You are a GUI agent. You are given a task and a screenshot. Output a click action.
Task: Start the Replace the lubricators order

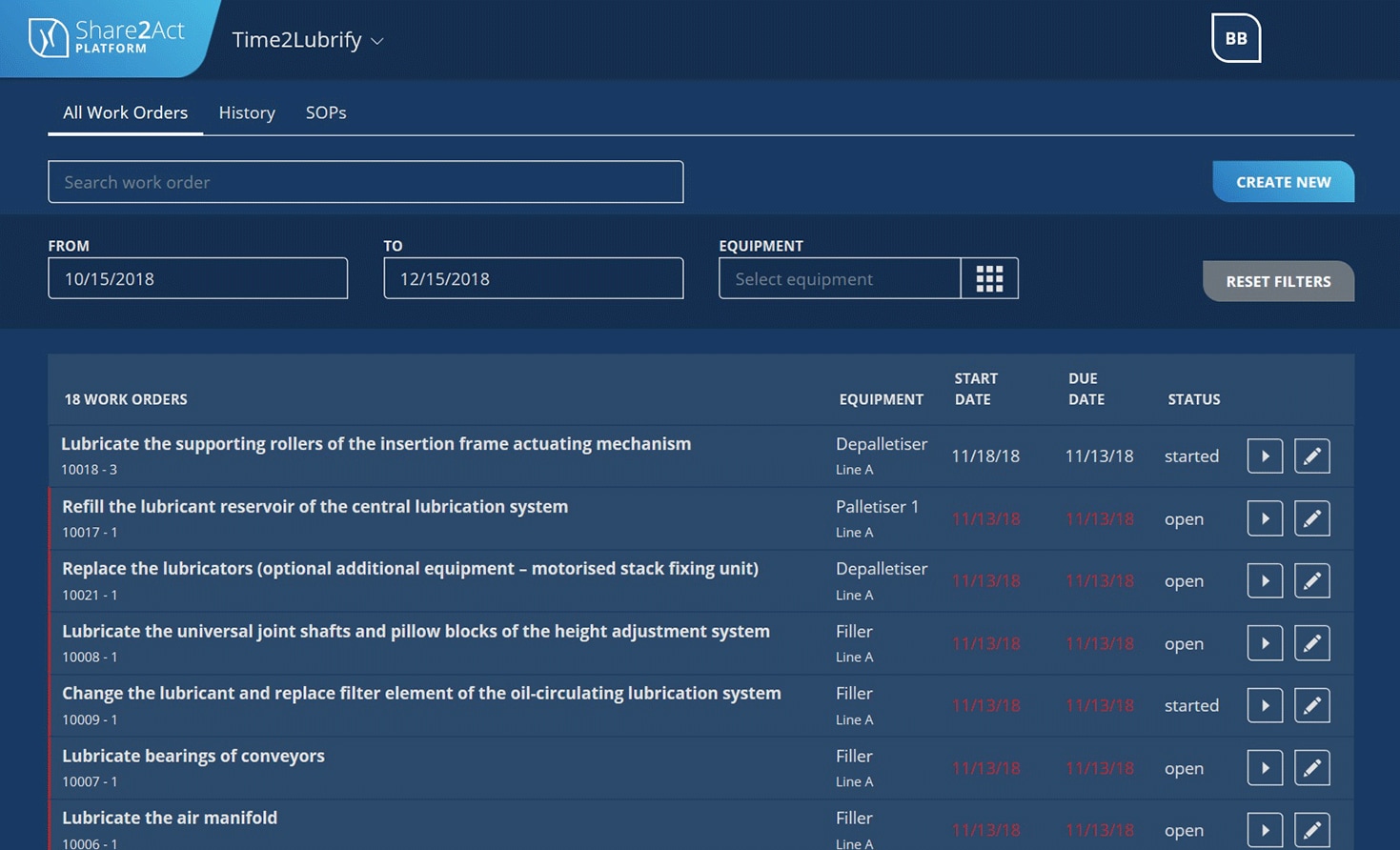coord(1265,580)
